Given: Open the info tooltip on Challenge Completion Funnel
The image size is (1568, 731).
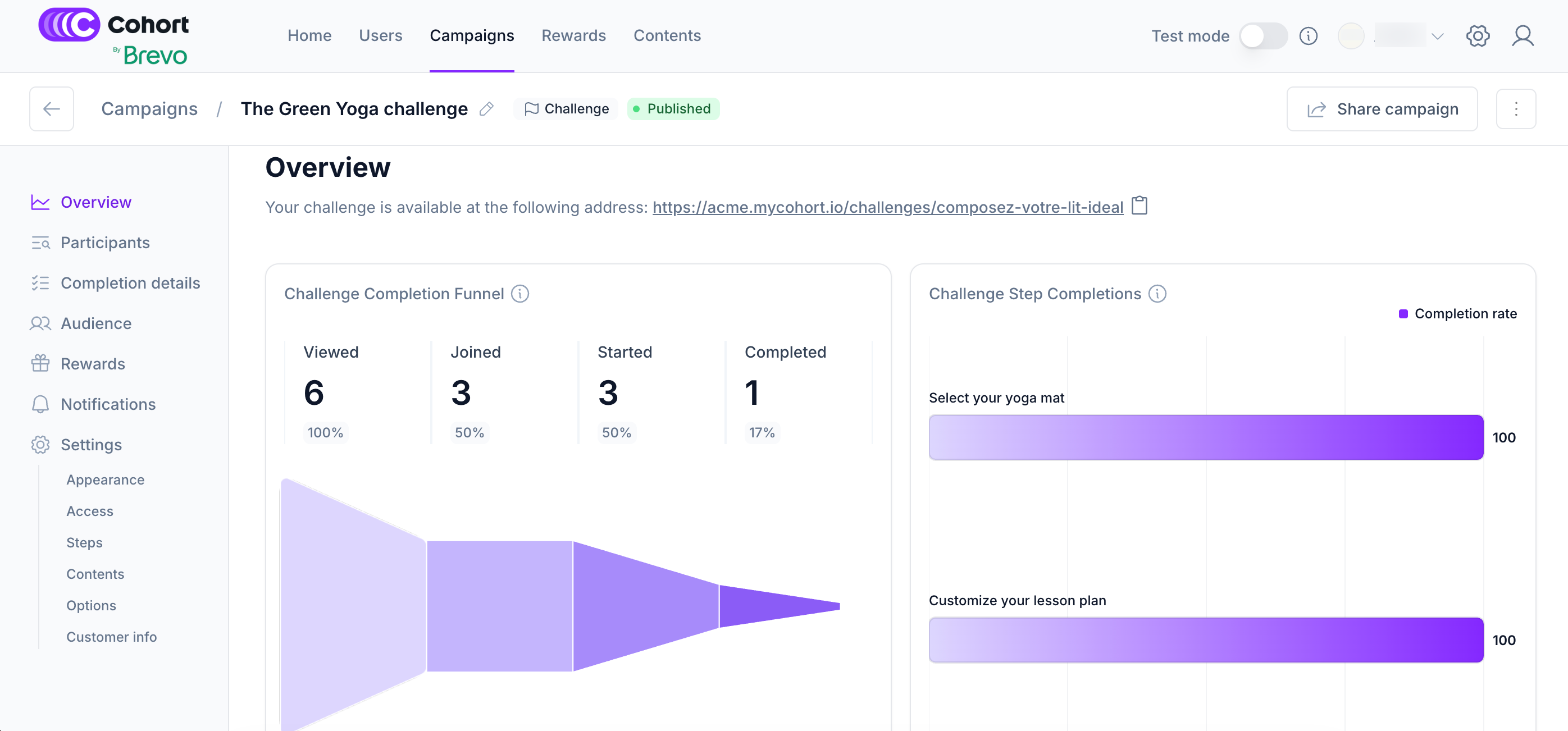Looking at the screenshot, I should coord(520,294).
